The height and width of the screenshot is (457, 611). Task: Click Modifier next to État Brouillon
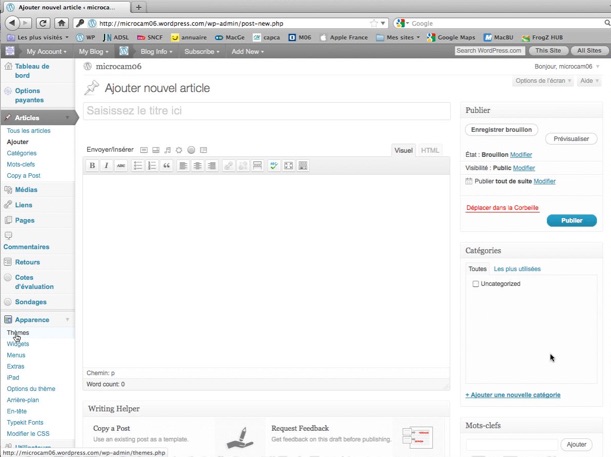[x=521, y=155]
